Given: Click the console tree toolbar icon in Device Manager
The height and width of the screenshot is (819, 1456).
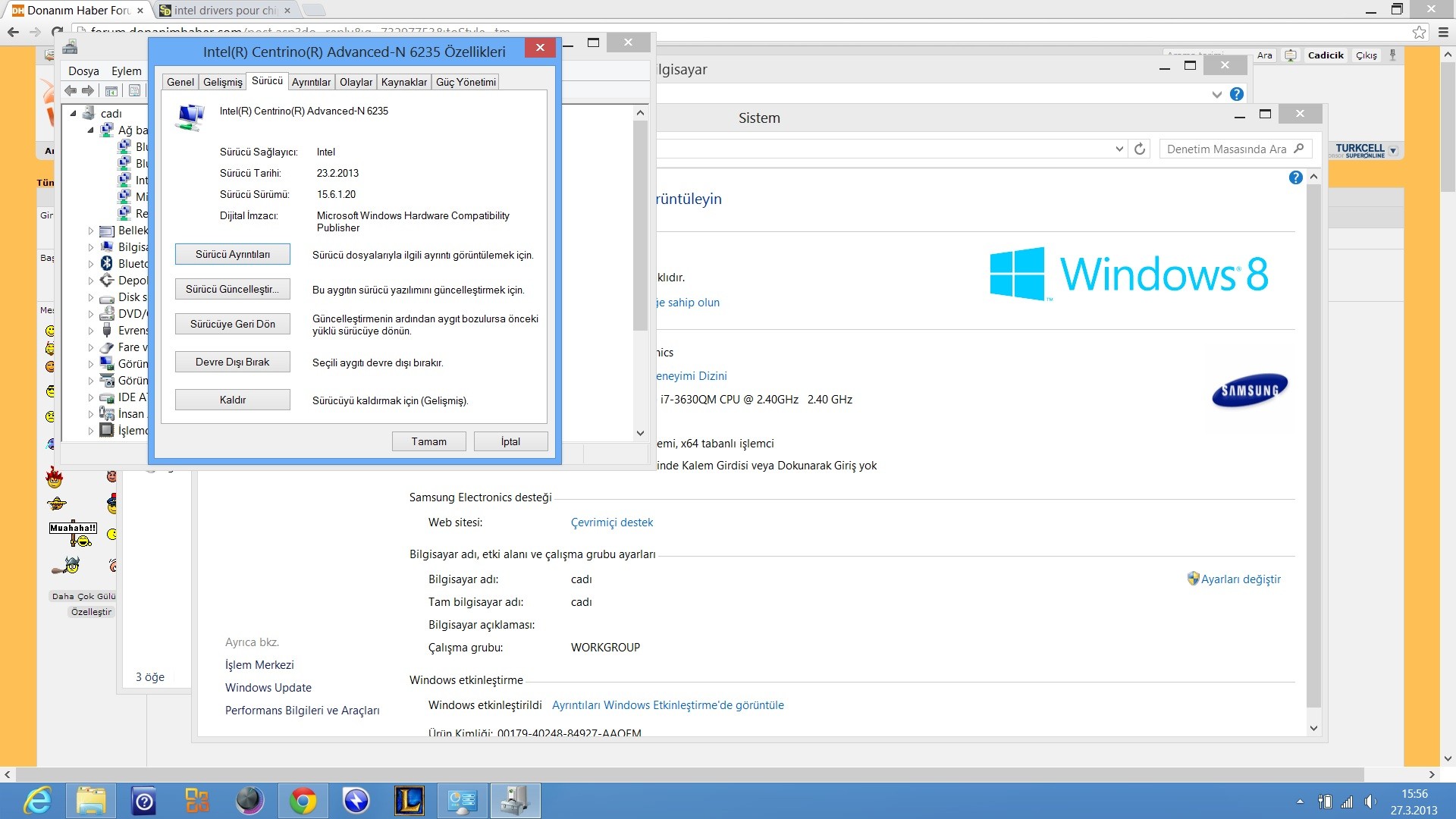Looking at the screenshot, I should (111, 91).
